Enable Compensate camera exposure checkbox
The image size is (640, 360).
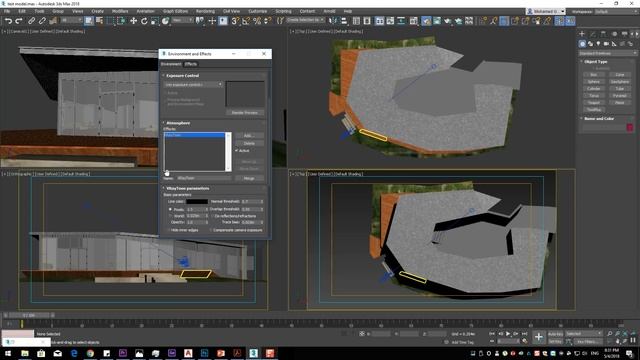211,230
